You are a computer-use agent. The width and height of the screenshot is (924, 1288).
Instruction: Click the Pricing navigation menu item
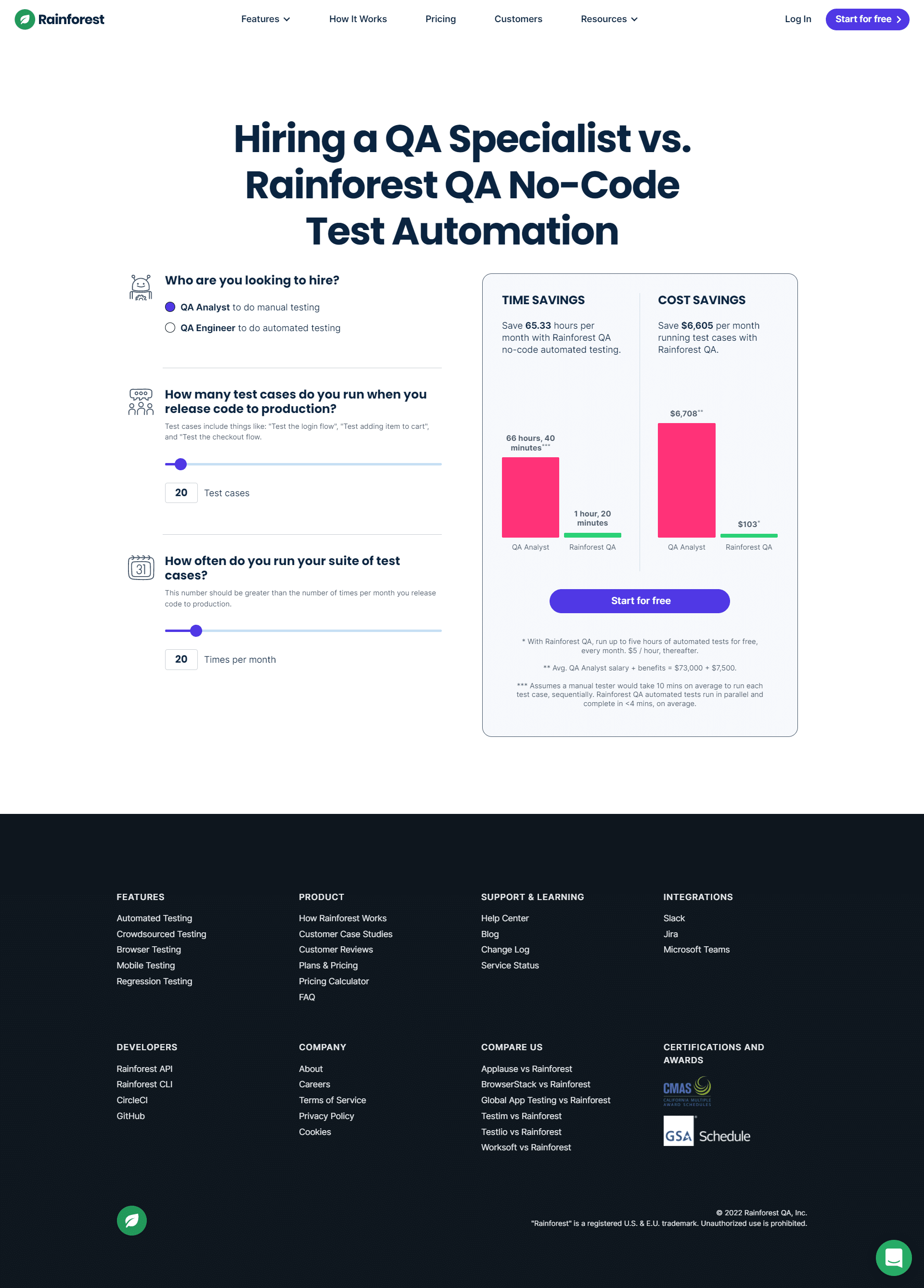440,19
